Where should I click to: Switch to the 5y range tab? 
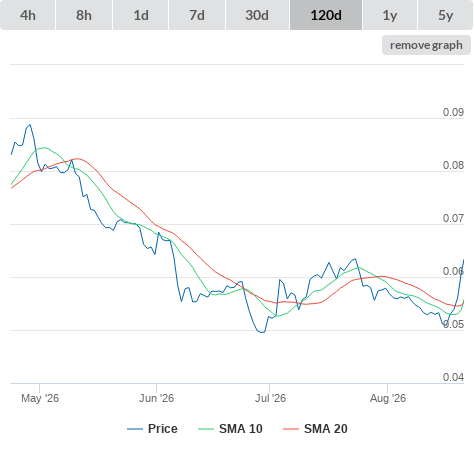coord(445,15)
